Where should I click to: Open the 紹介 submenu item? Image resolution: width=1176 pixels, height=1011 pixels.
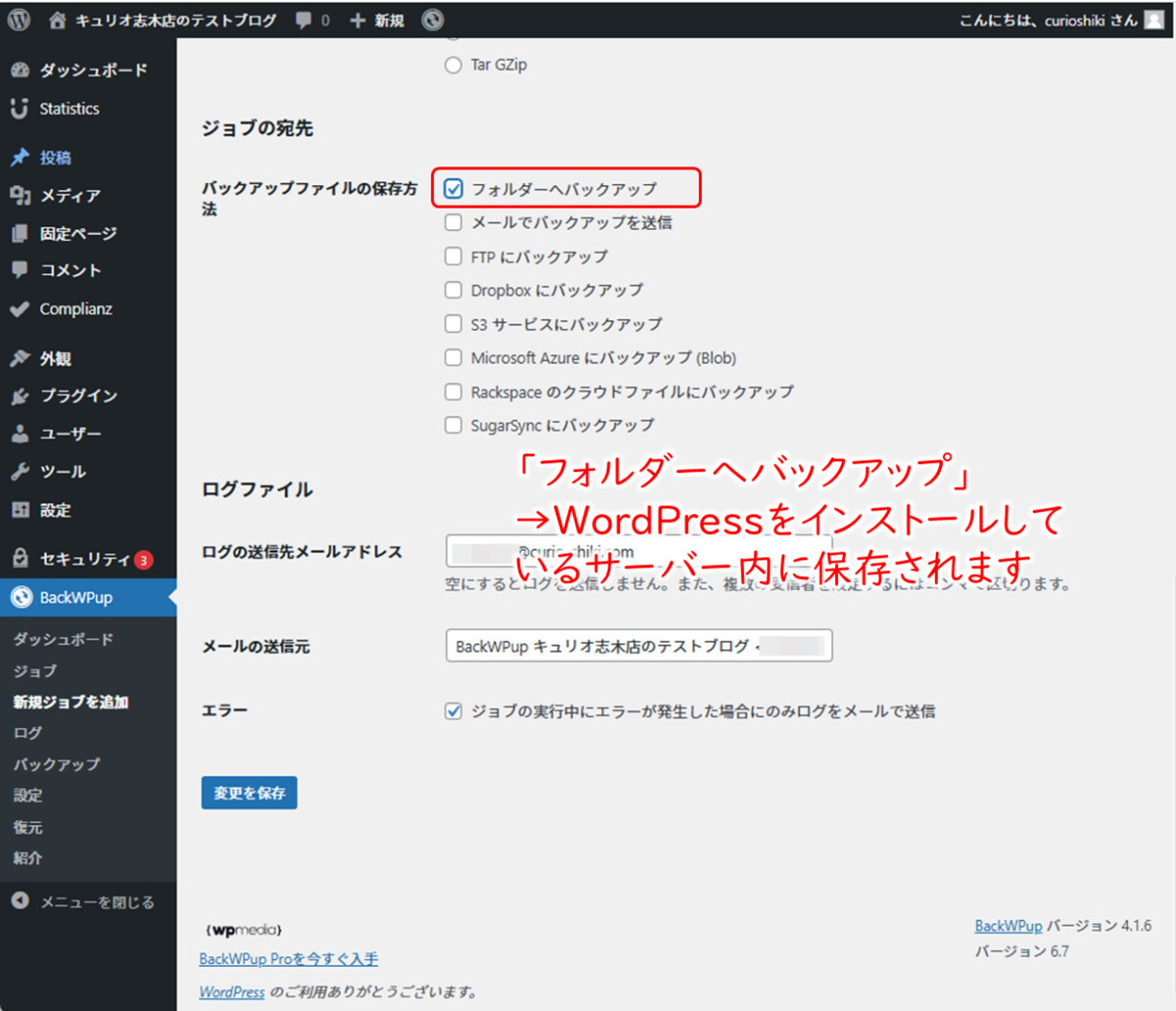27,858
